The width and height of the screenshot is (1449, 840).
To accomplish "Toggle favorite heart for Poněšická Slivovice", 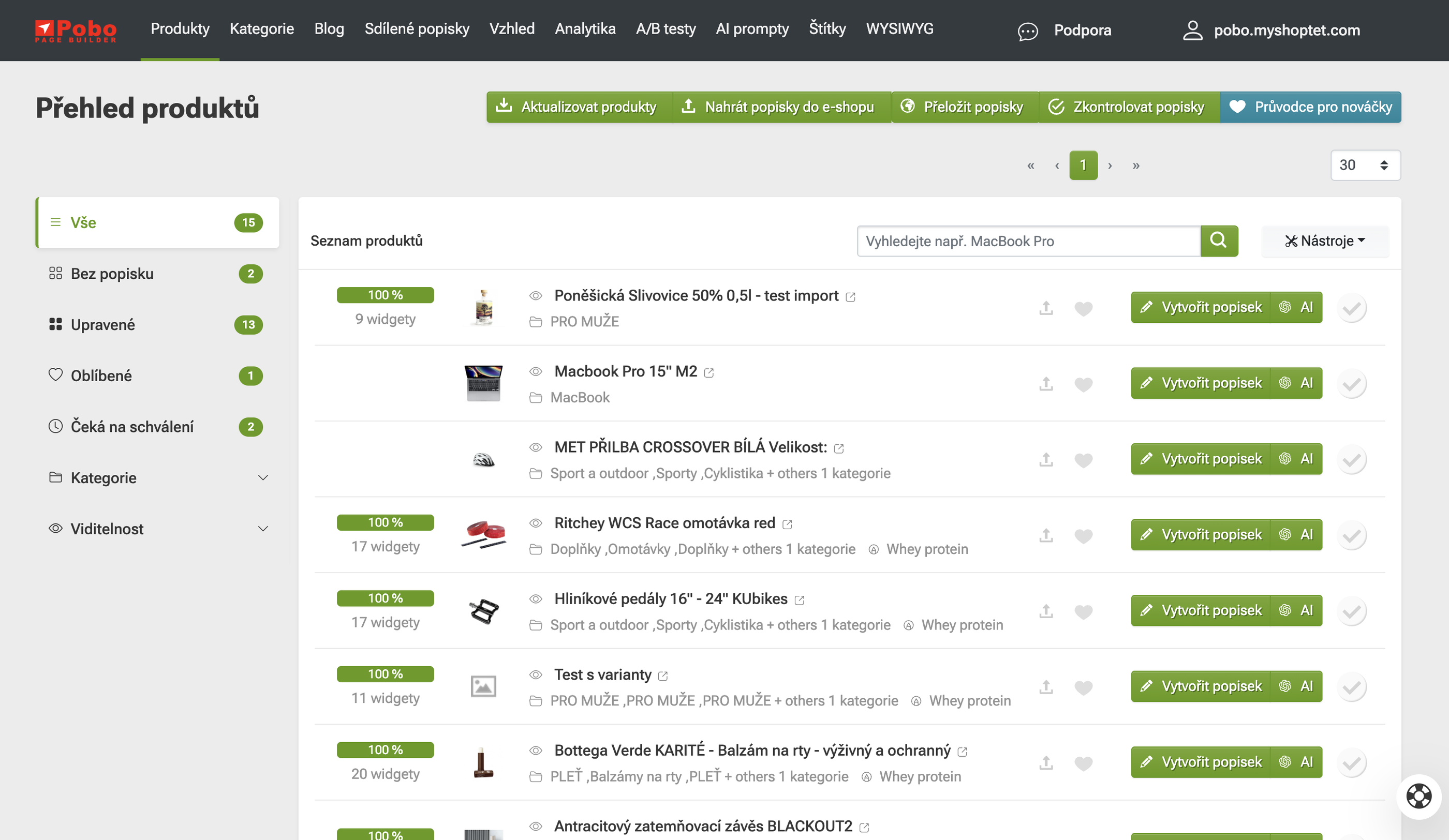I will (x=1083, y=309).
